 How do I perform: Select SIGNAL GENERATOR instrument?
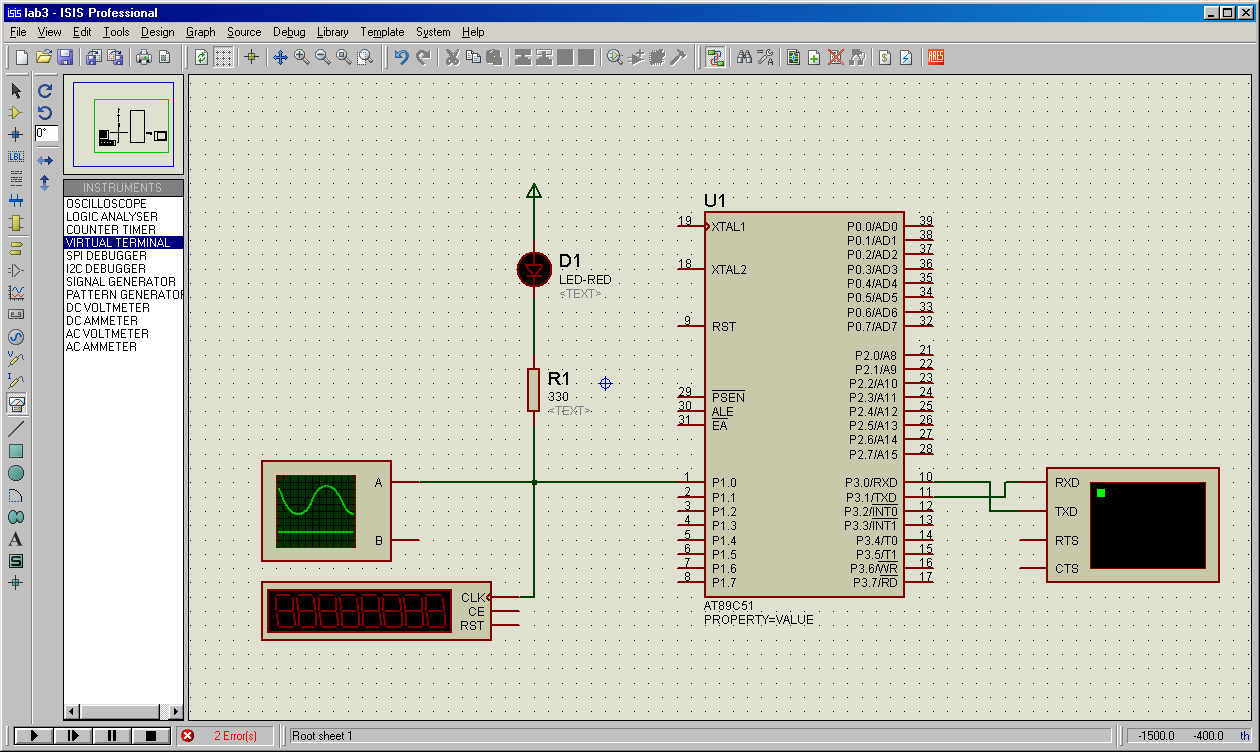pyautogui.click(x=123, y=282)
